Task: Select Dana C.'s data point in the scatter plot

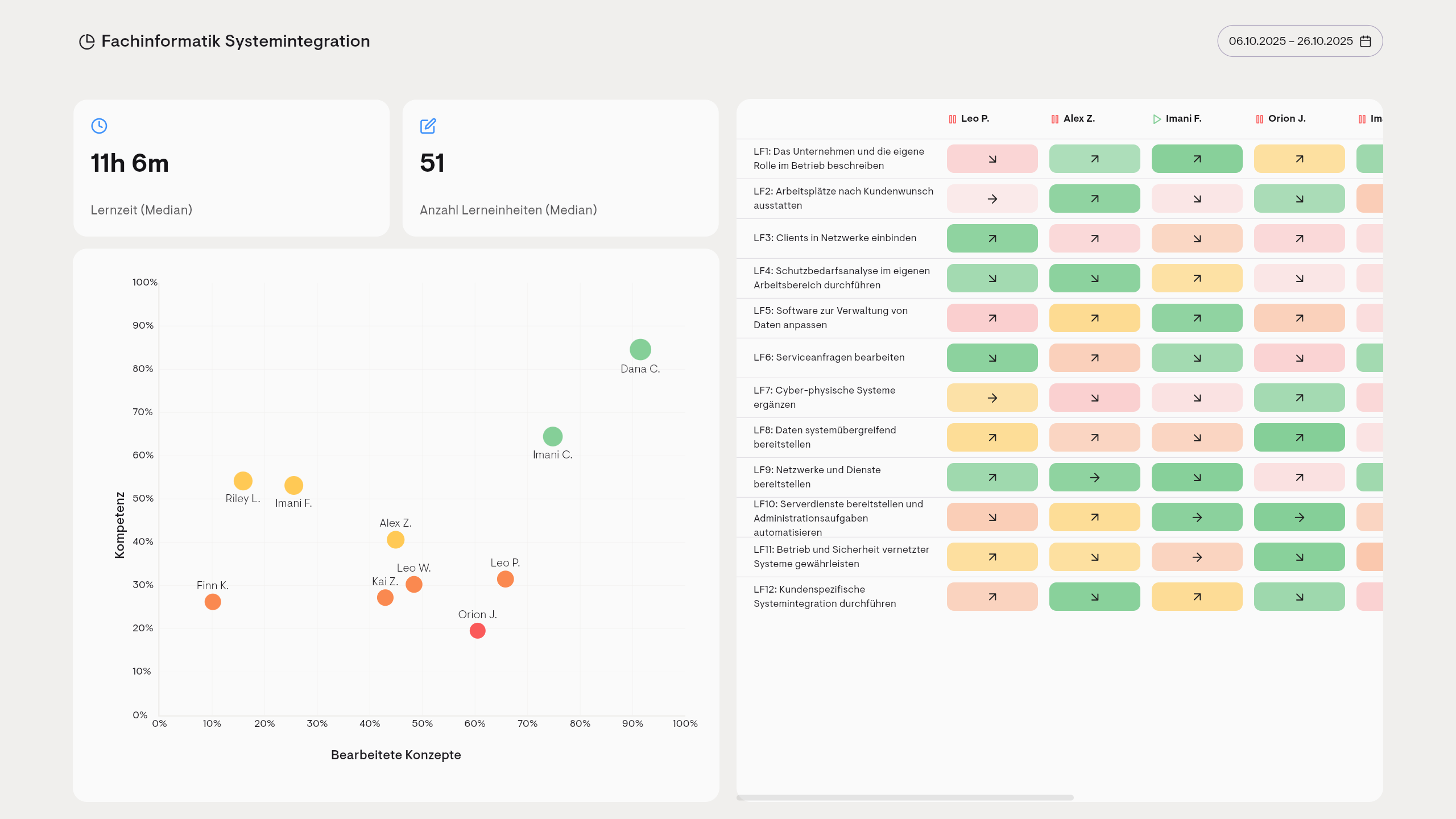Action: 640,349
